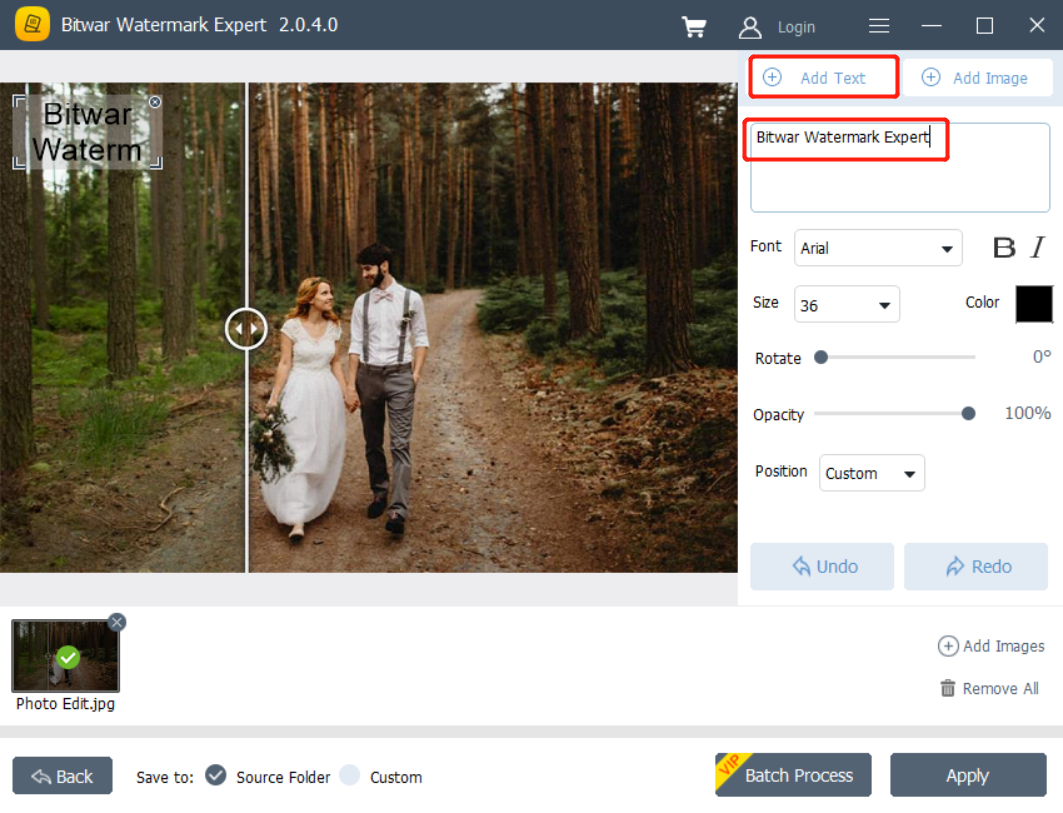Click the Photo Edit.jpg filename

65,704
